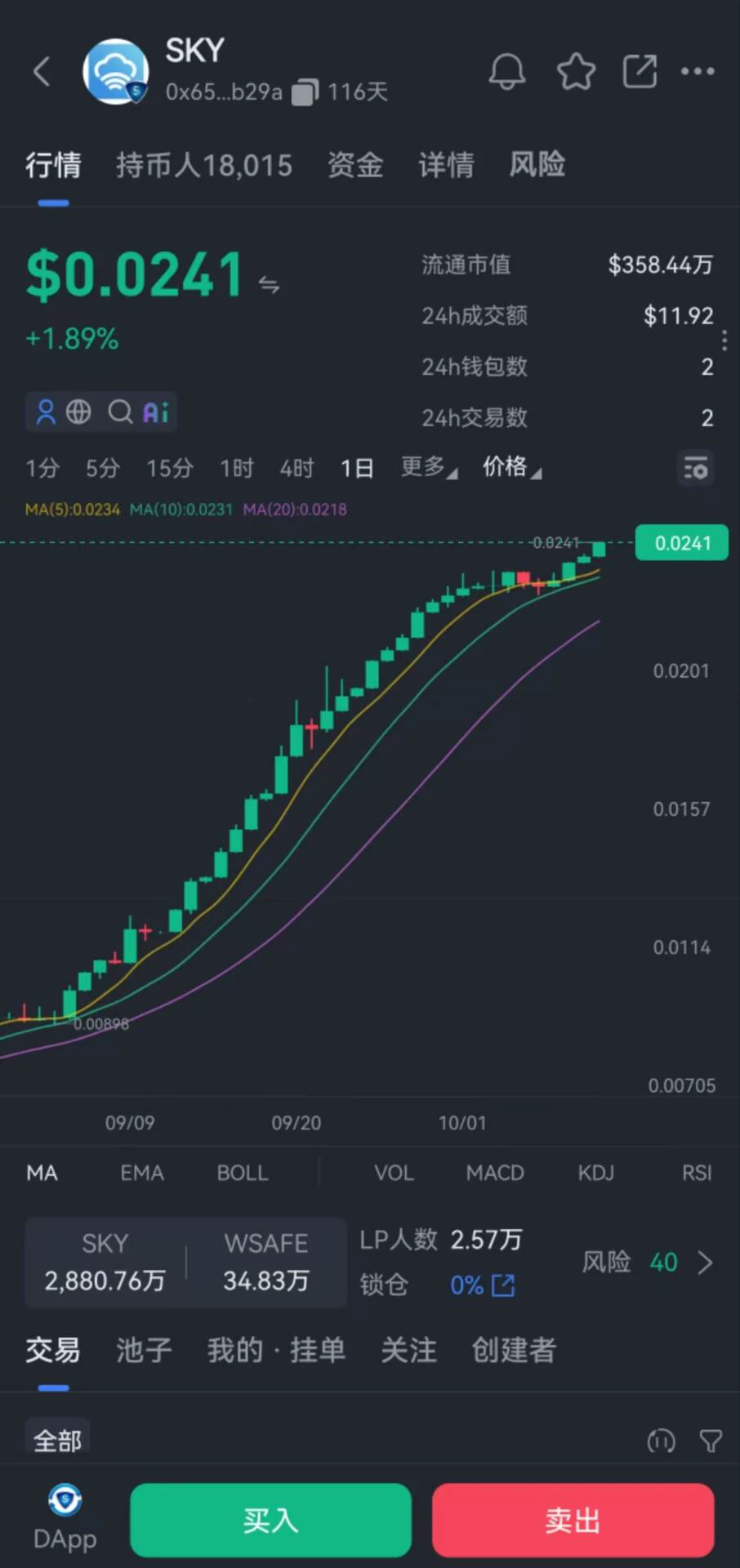Toggle the pause icon beside filter

[x=661, y=1441]
